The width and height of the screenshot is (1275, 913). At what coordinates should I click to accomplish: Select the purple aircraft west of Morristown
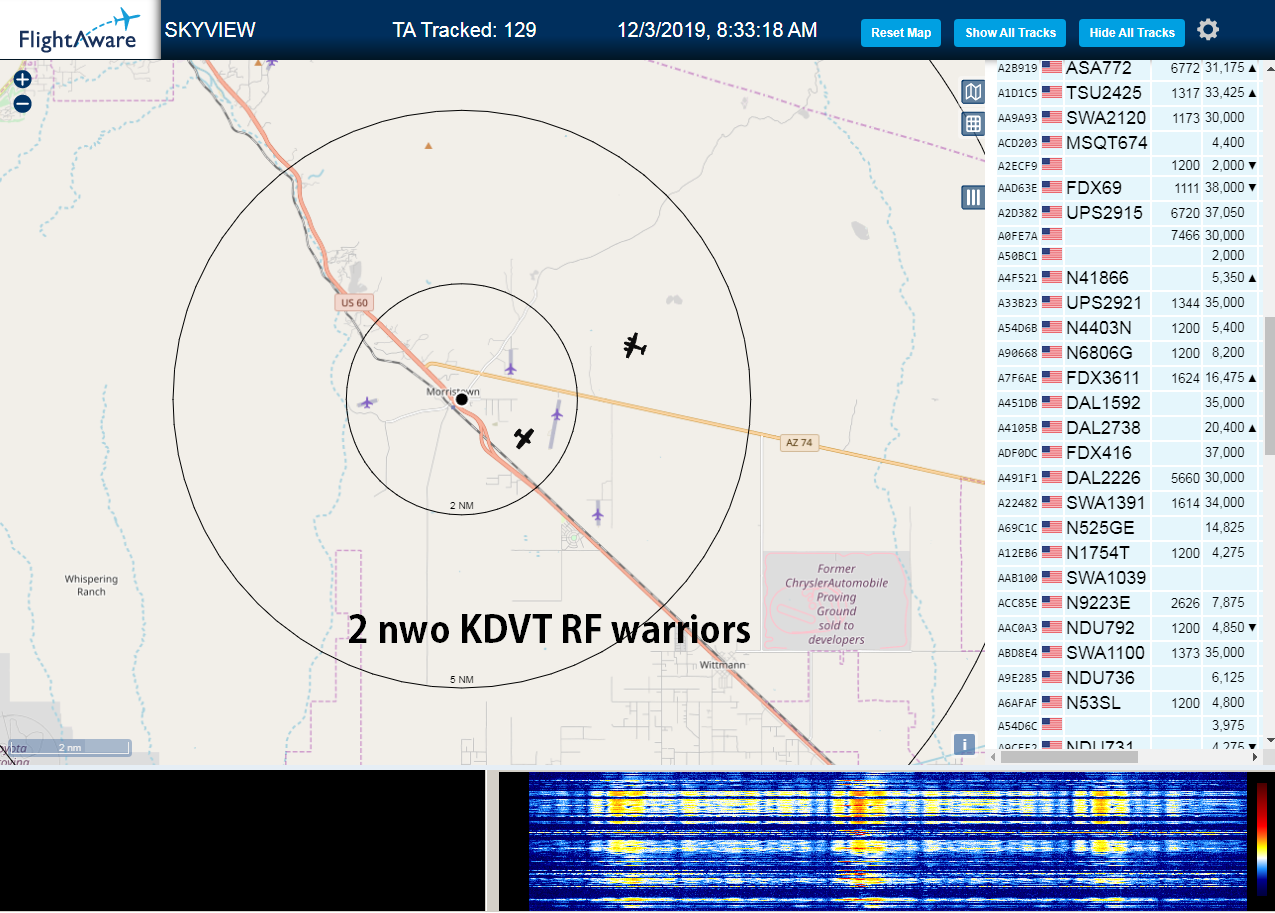click(367, 403)
